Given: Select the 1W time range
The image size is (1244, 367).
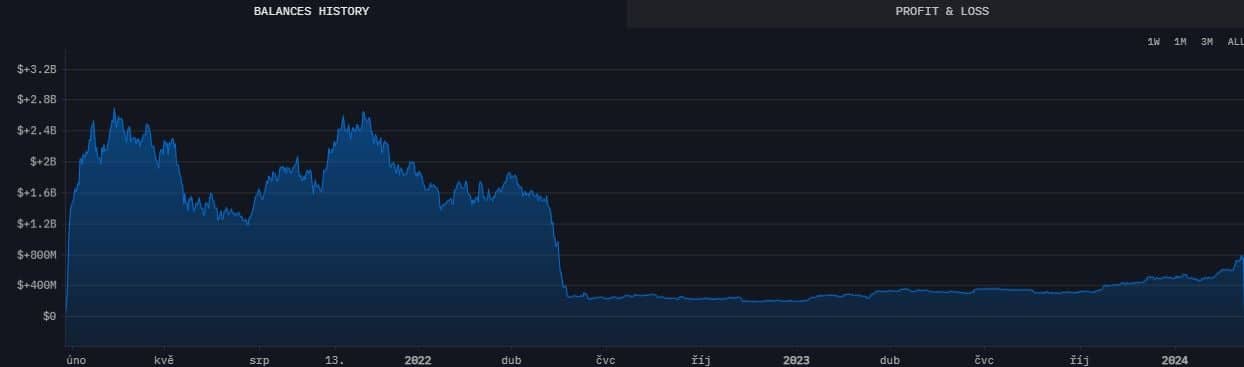Looking at the screenshot, I should pyautogui.click(x=1153, y=42).
